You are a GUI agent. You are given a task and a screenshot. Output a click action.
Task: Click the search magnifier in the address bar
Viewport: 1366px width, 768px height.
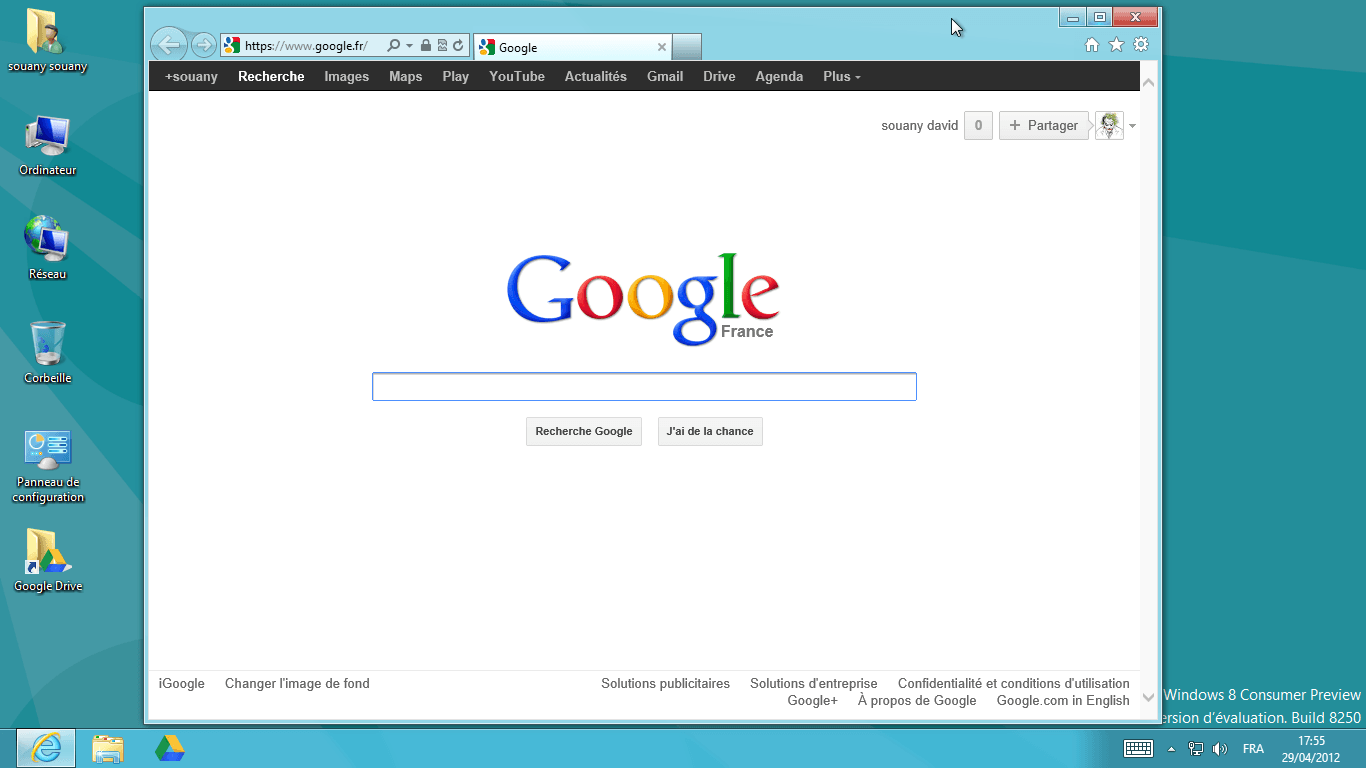click(394, 45)
